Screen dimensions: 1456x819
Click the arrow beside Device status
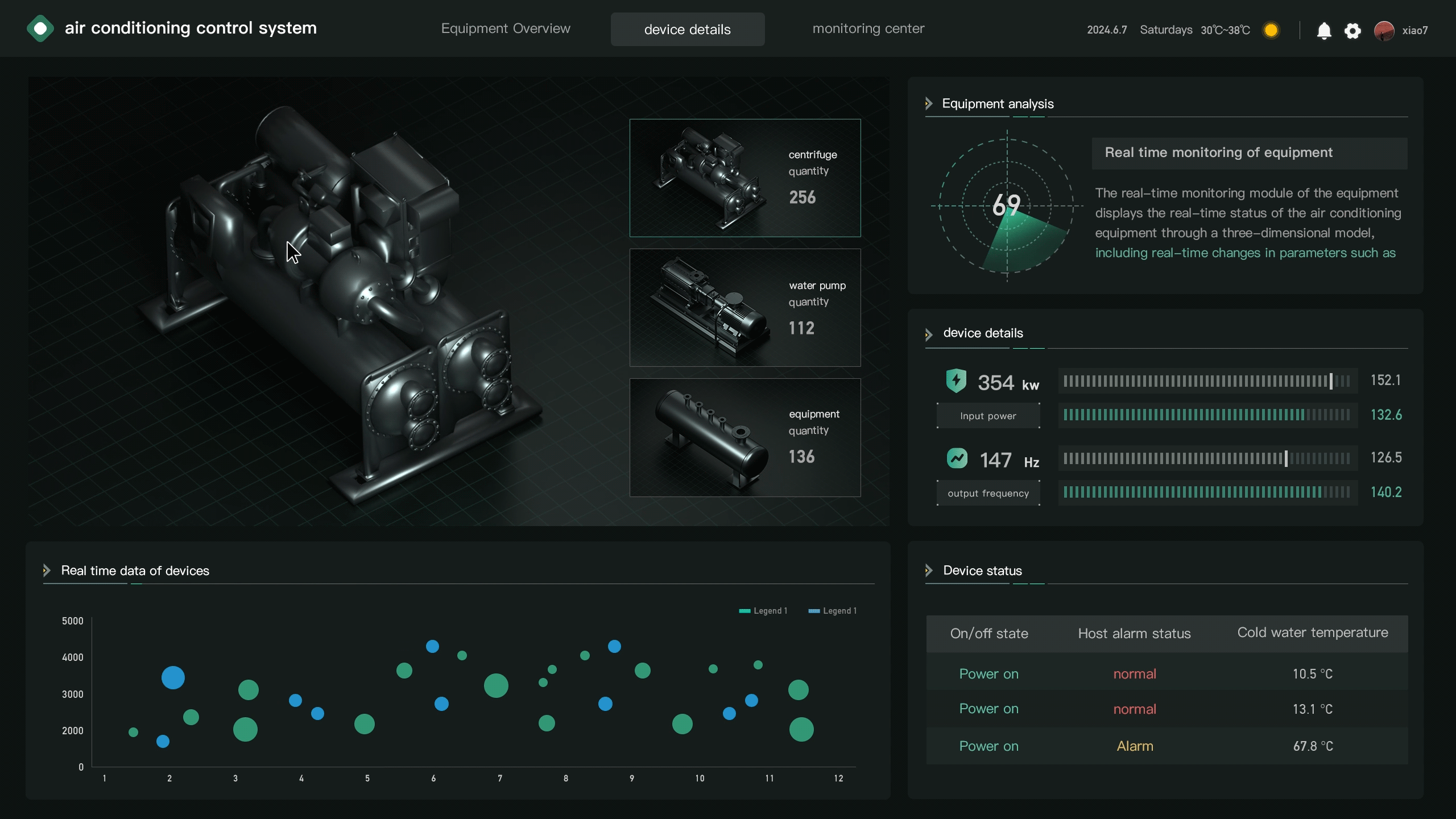pos(929,570)
